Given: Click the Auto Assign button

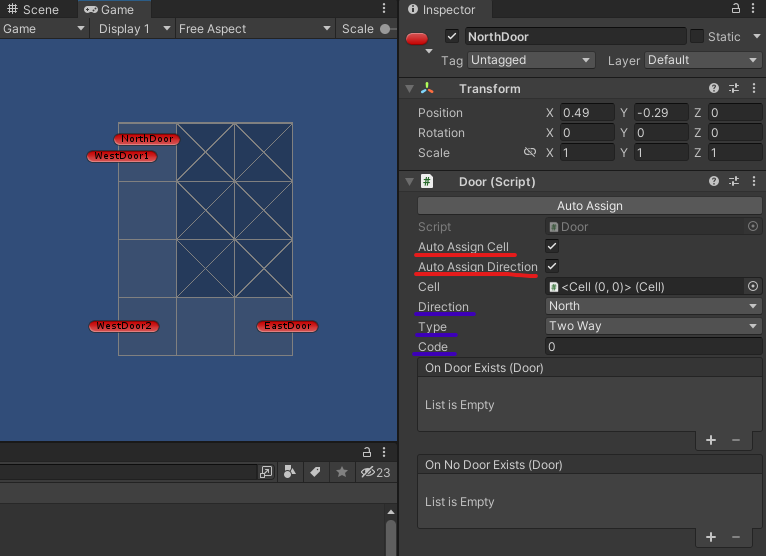Looking at the screenshot, I should coord(590,206).
